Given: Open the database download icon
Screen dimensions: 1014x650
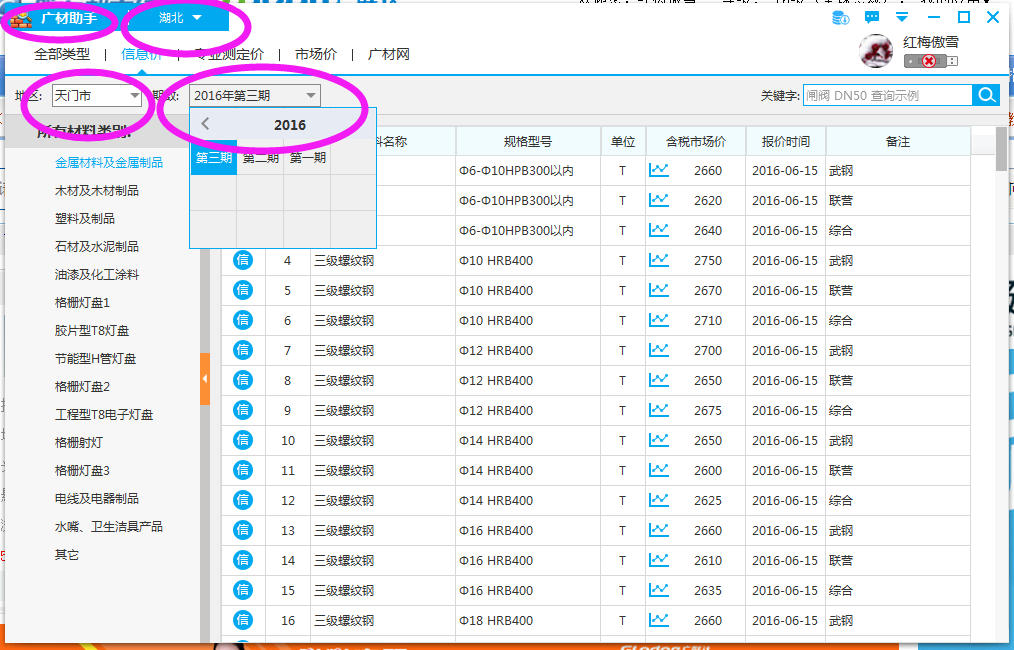Looking at the screenshot, I should [840, 18].
